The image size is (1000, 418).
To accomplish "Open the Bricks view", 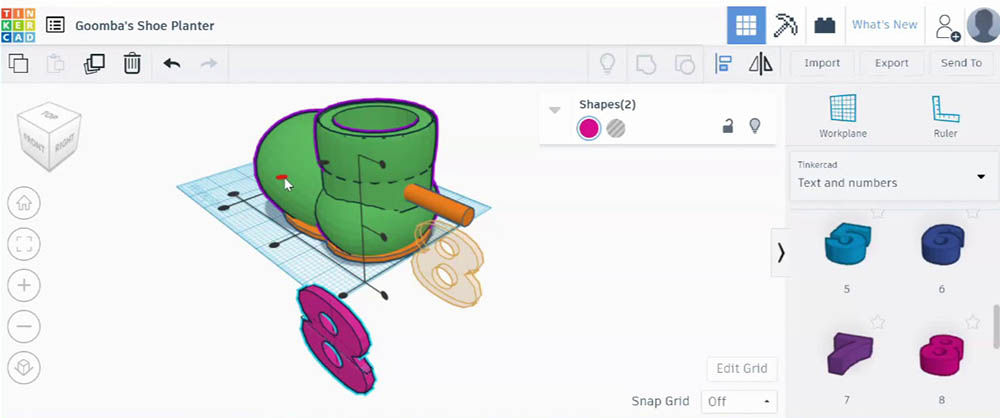I will tap(825, 25).
